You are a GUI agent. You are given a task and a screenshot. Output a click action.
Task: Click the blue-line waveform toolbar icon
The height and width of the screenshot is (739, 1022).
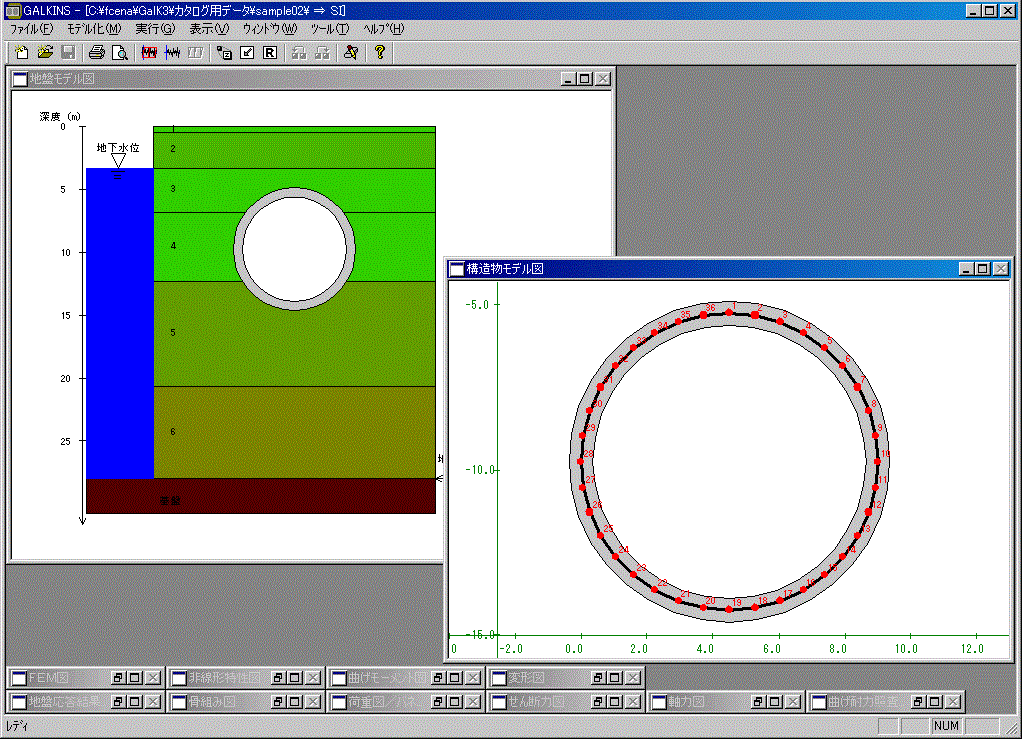coord(172,52)
